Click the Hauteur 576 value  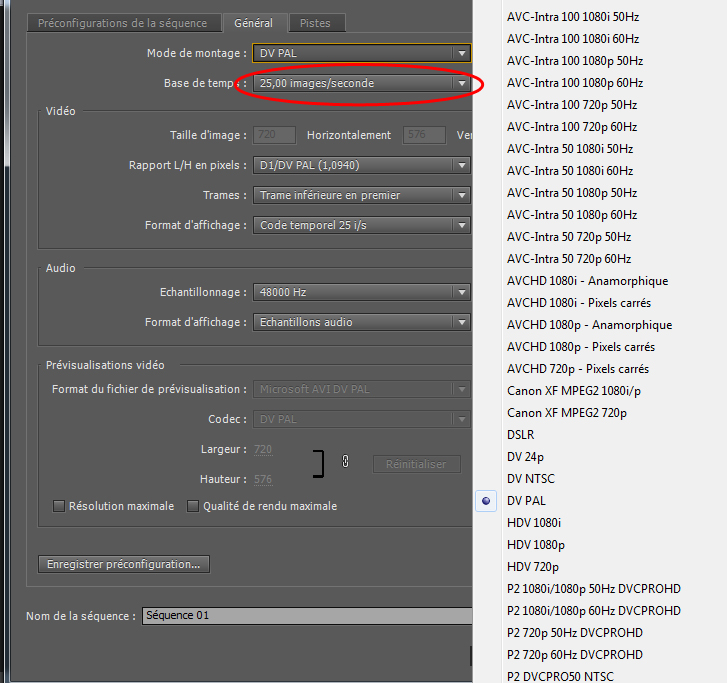point(263,479)
